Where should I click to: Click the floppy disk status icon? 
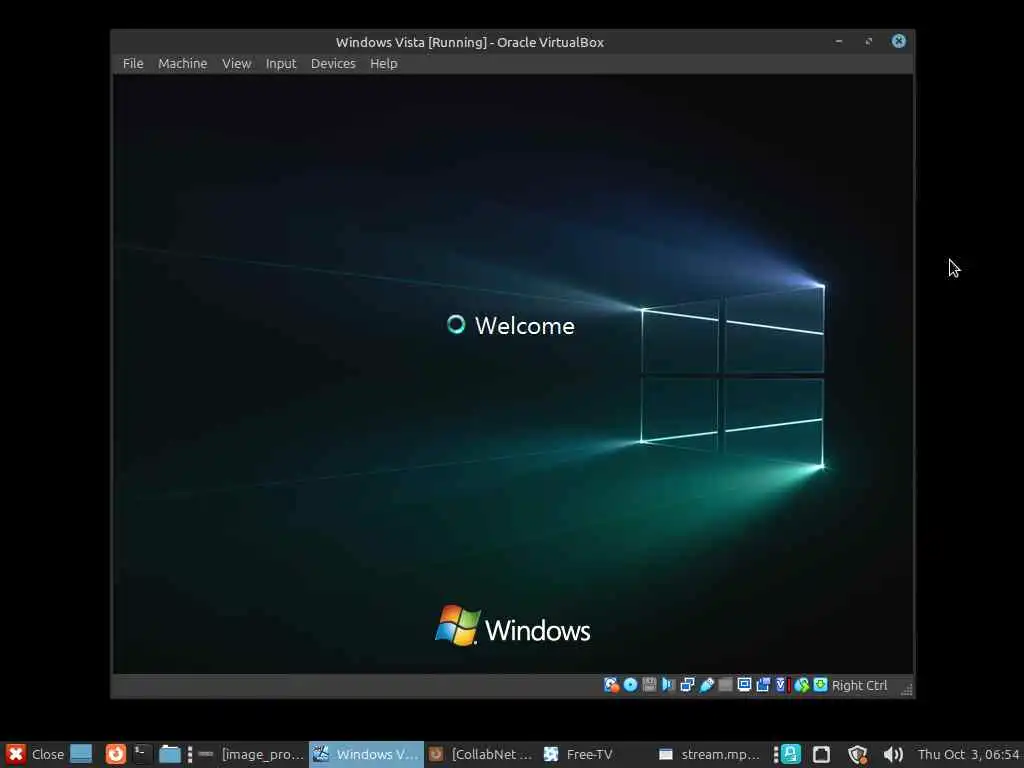(649, 685)
